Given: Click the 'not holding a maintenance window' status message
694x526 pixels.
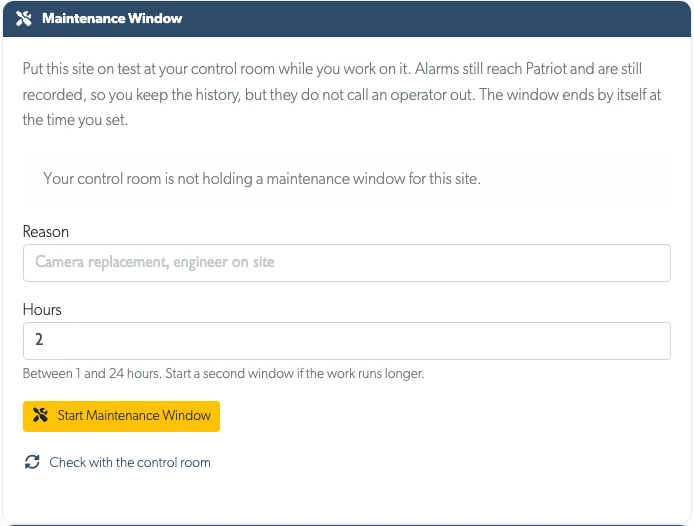Looking at the screenshot, I should [x=262, y=178].
